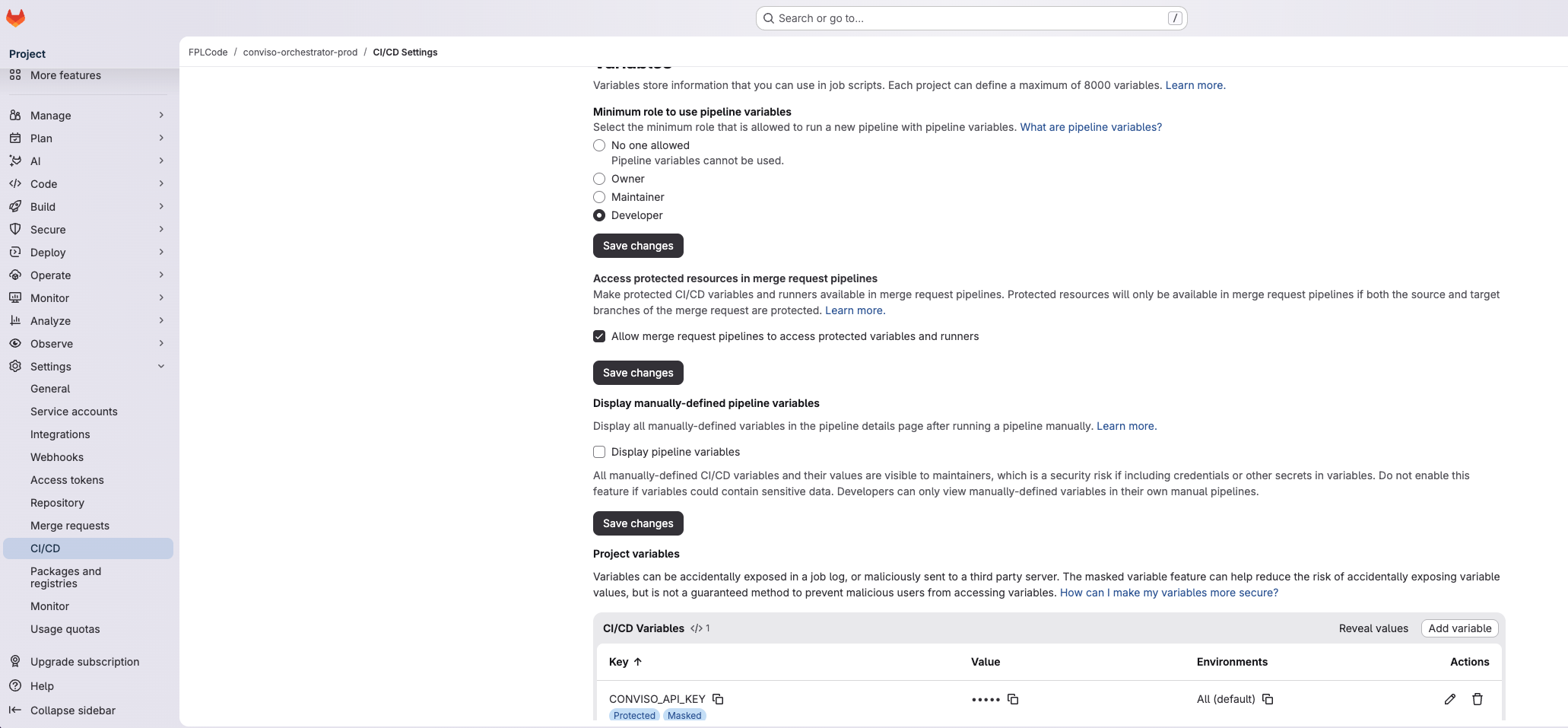This screenshot has width=1568, height=728.
Task: Click the Analyze chart icon
Action: click(x=15, y=321)
